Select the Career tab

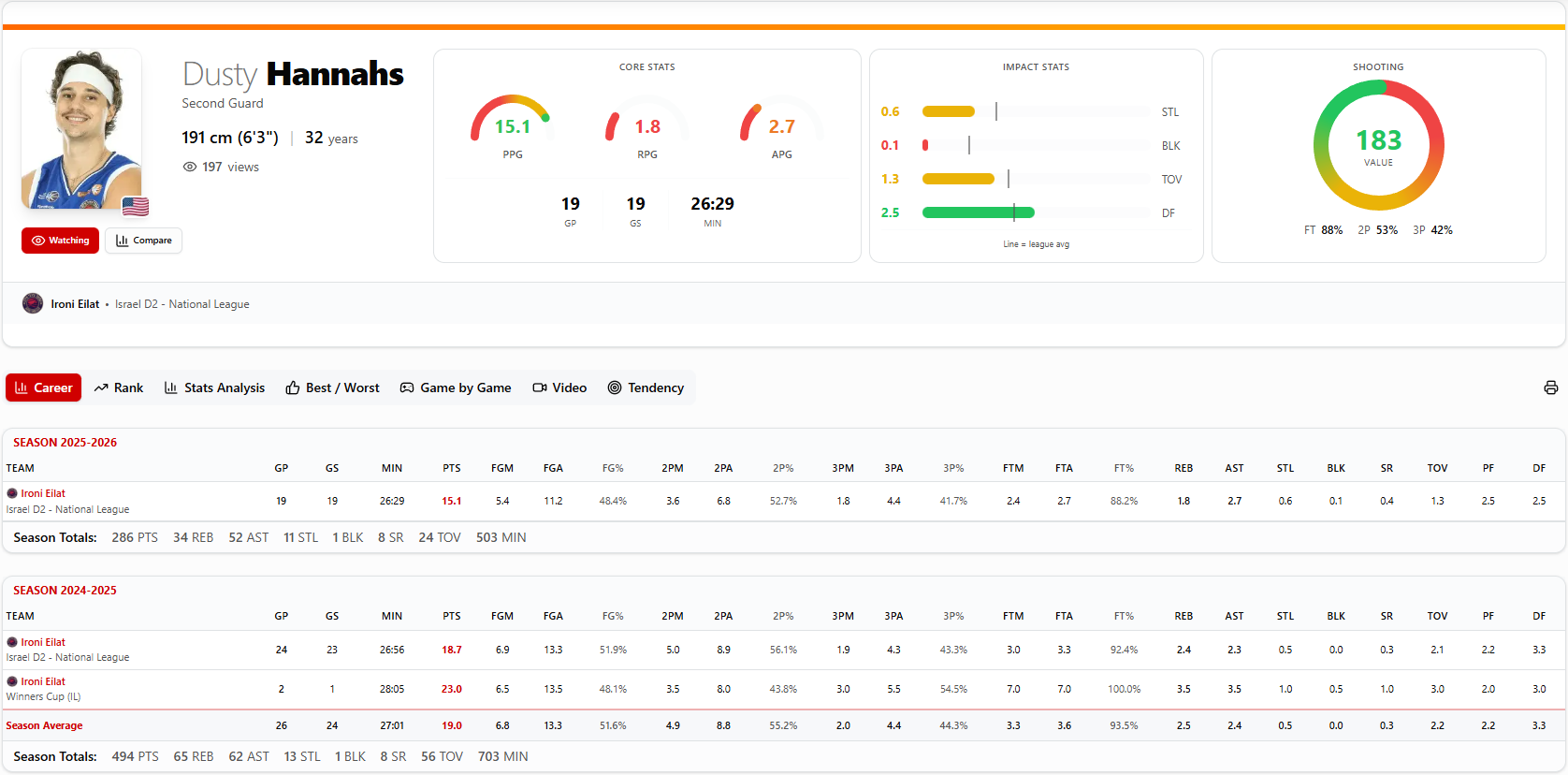[x=44, y=387]
